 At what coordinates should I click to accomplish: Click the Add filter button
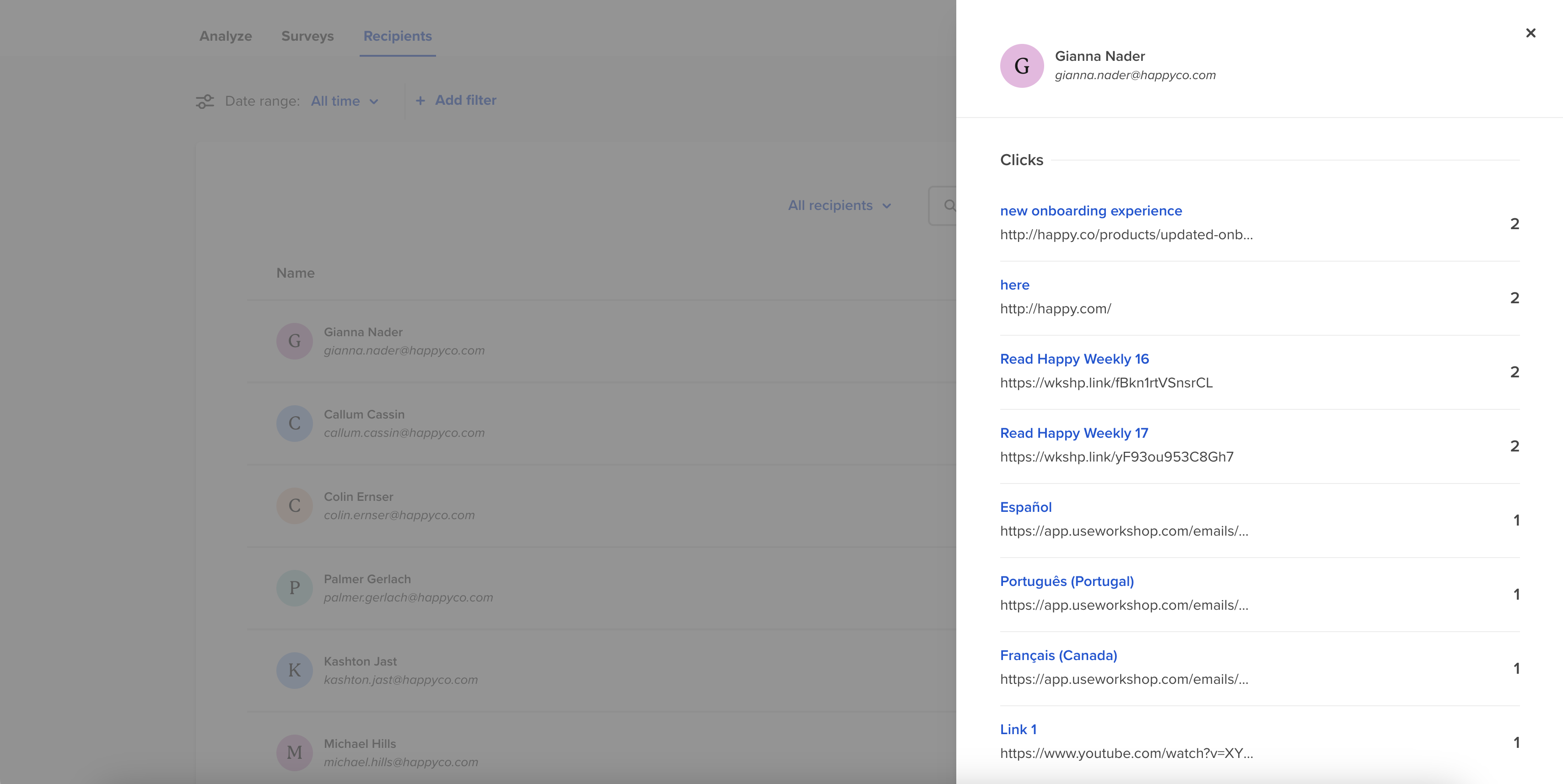click(456, 101)
